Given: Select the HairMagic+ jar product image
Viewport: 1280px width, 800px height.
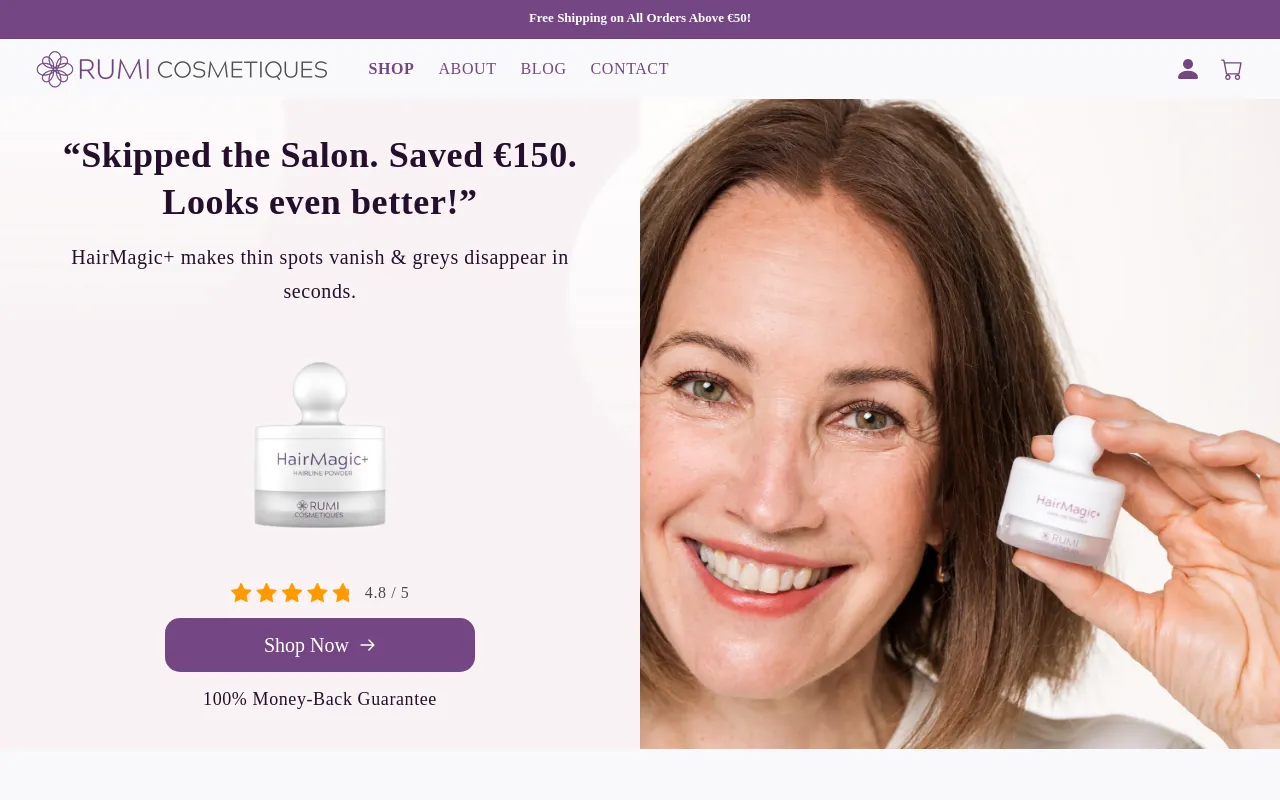Looking at the screenshot, I should click(x=320, y=446).
